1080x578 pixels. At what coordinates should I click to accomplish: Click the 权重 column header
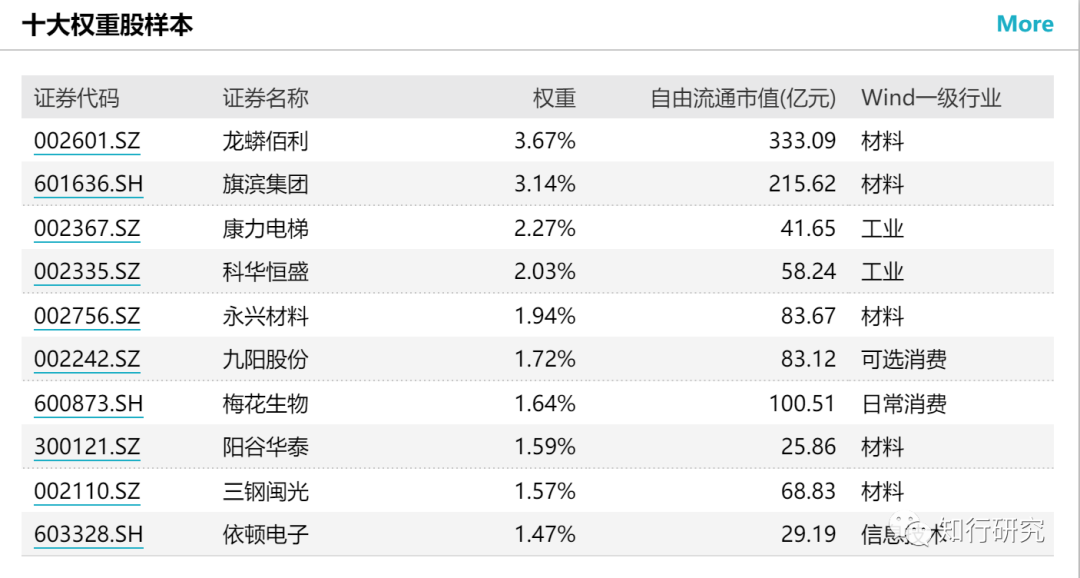[x=554, y=98]
